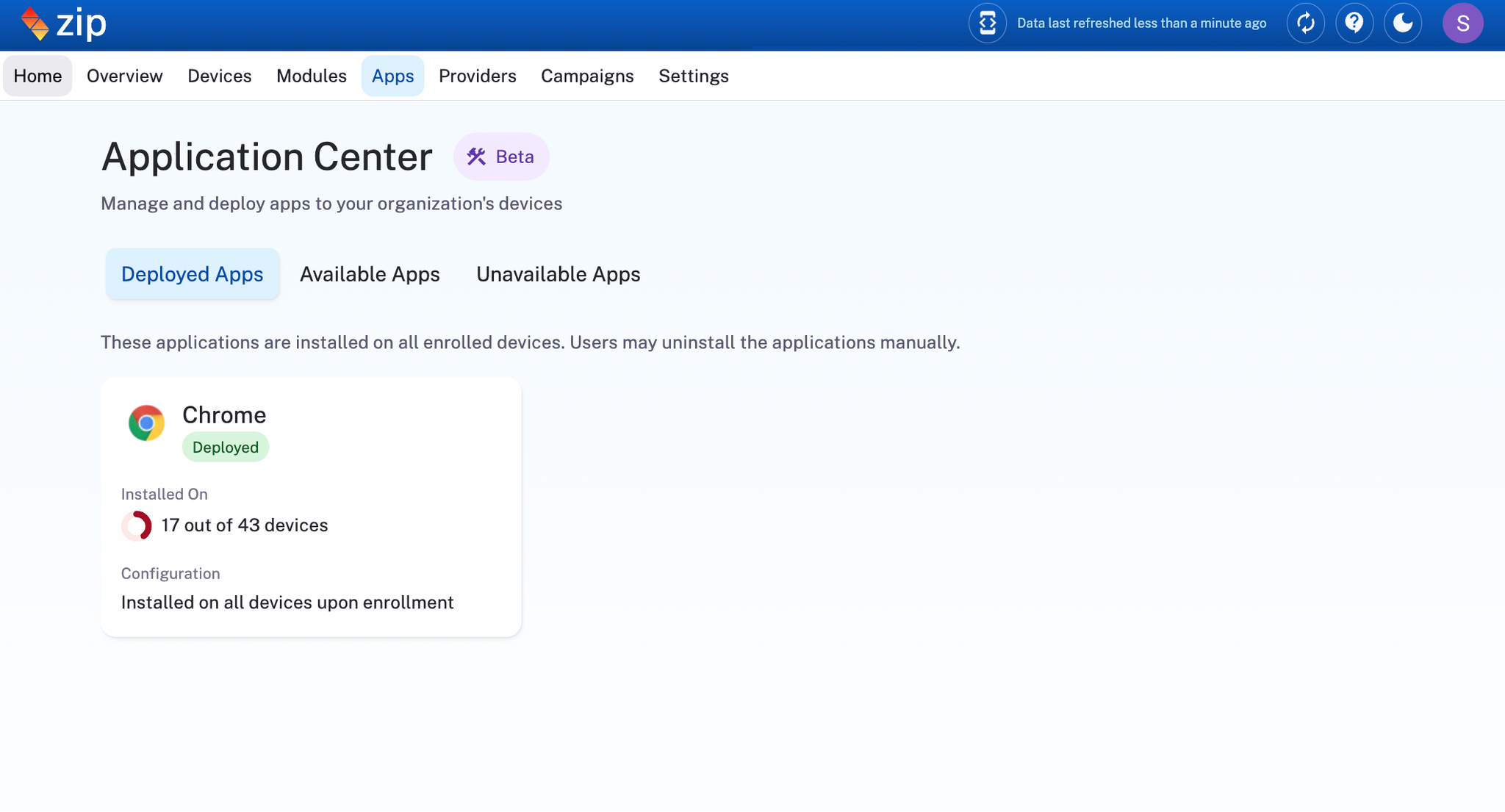1505x812 pixels.
Task: Select the Apps nav item
Action: pyautogui.click(x=392, y=76)
